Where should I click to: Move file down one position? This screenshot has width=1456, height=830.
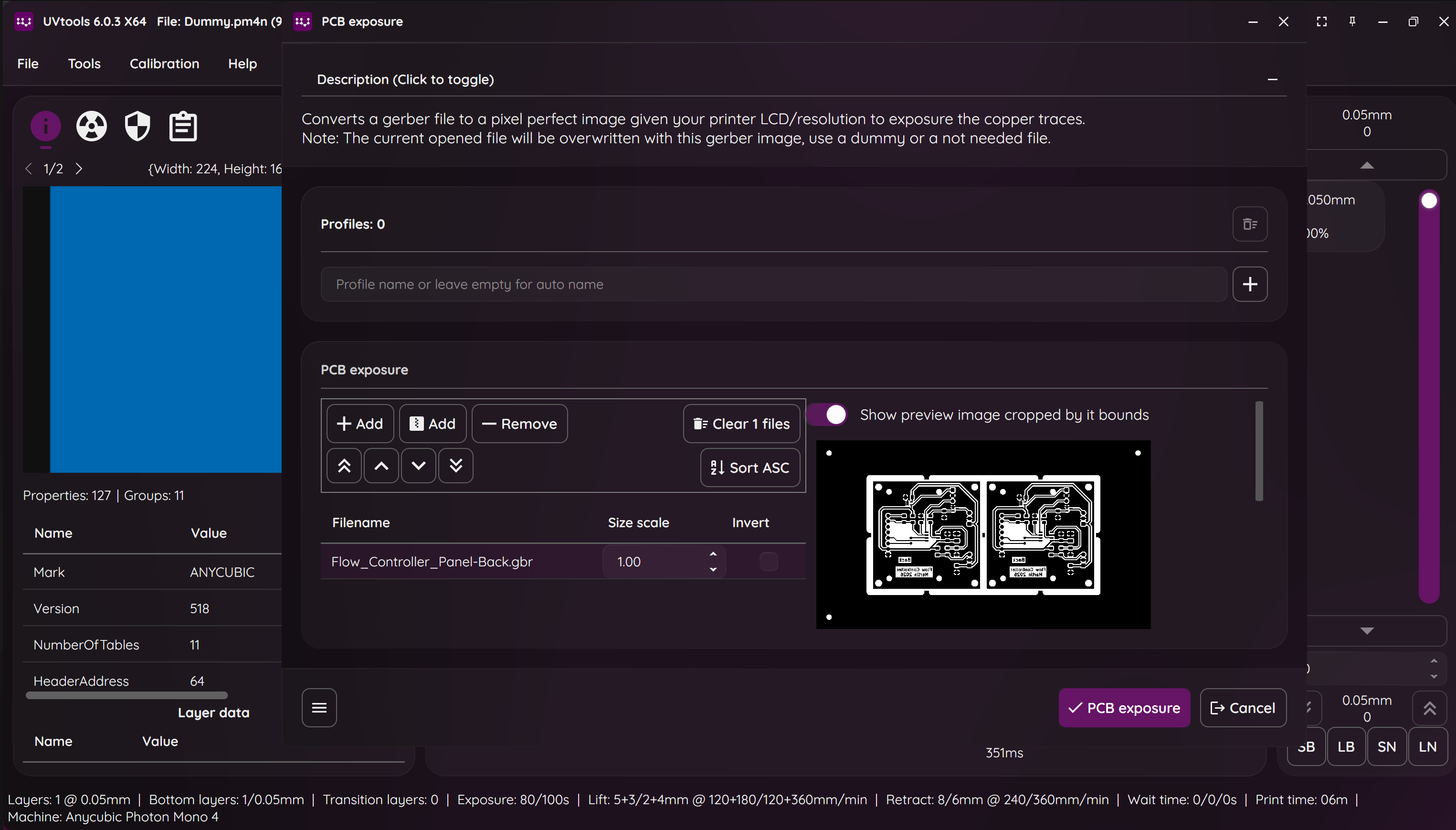(418, 466)
